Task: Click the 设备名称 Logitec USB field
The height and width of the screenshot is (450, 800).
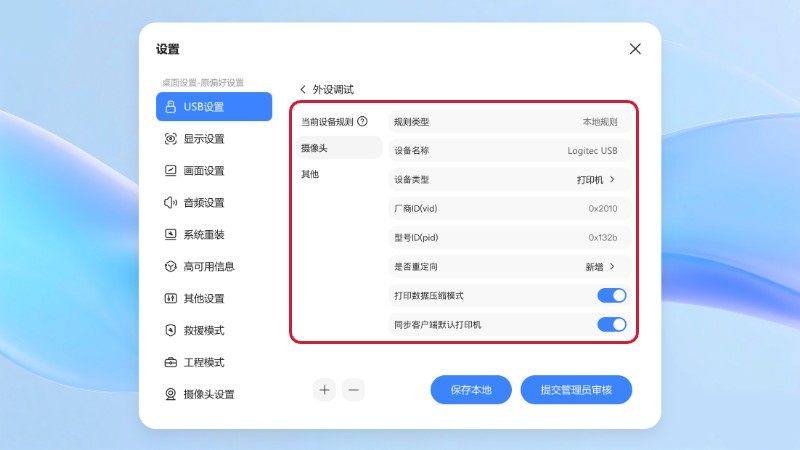Action: (510, 151)
